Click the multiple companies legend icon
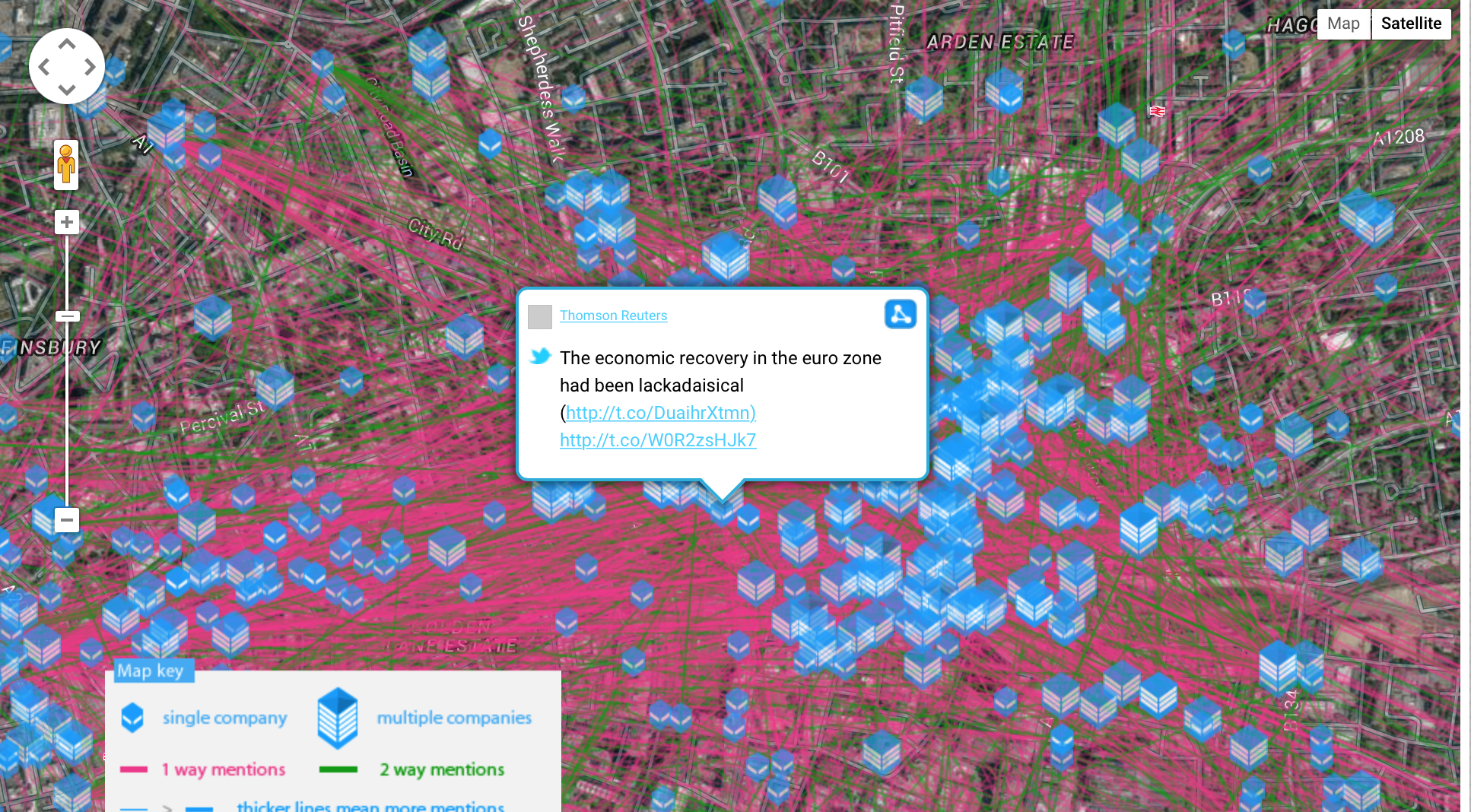Image resolution: width=1471 pixels, height=812 pixels. [x=338, y=718]
